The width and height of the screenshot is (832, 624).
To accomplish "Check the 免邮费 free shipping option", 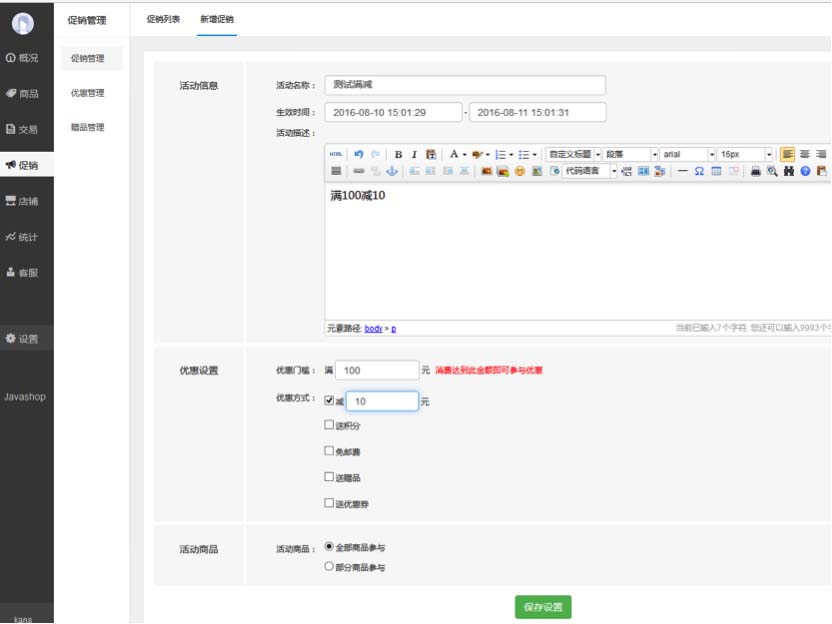I will point(330,451).
